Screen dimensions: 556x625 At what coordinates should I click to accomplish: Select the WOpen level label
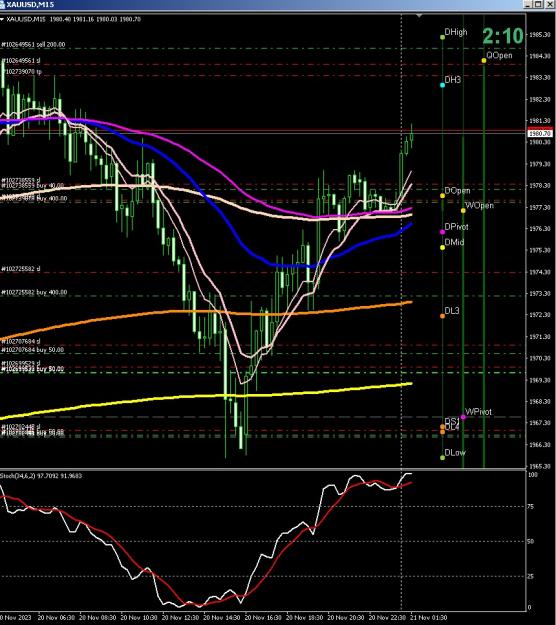coord(480,206)
